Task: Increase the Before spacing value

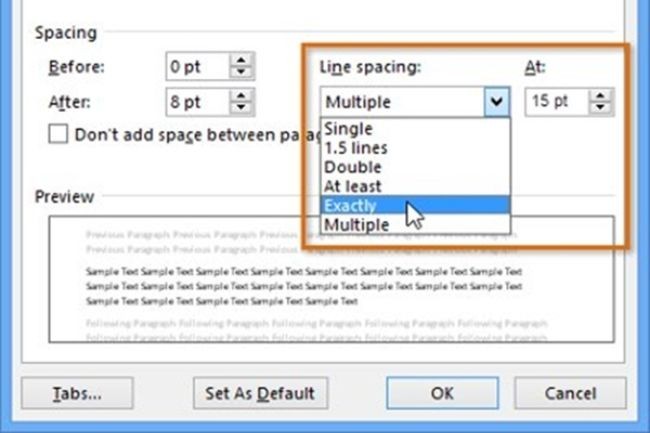Action: [241, 61]
